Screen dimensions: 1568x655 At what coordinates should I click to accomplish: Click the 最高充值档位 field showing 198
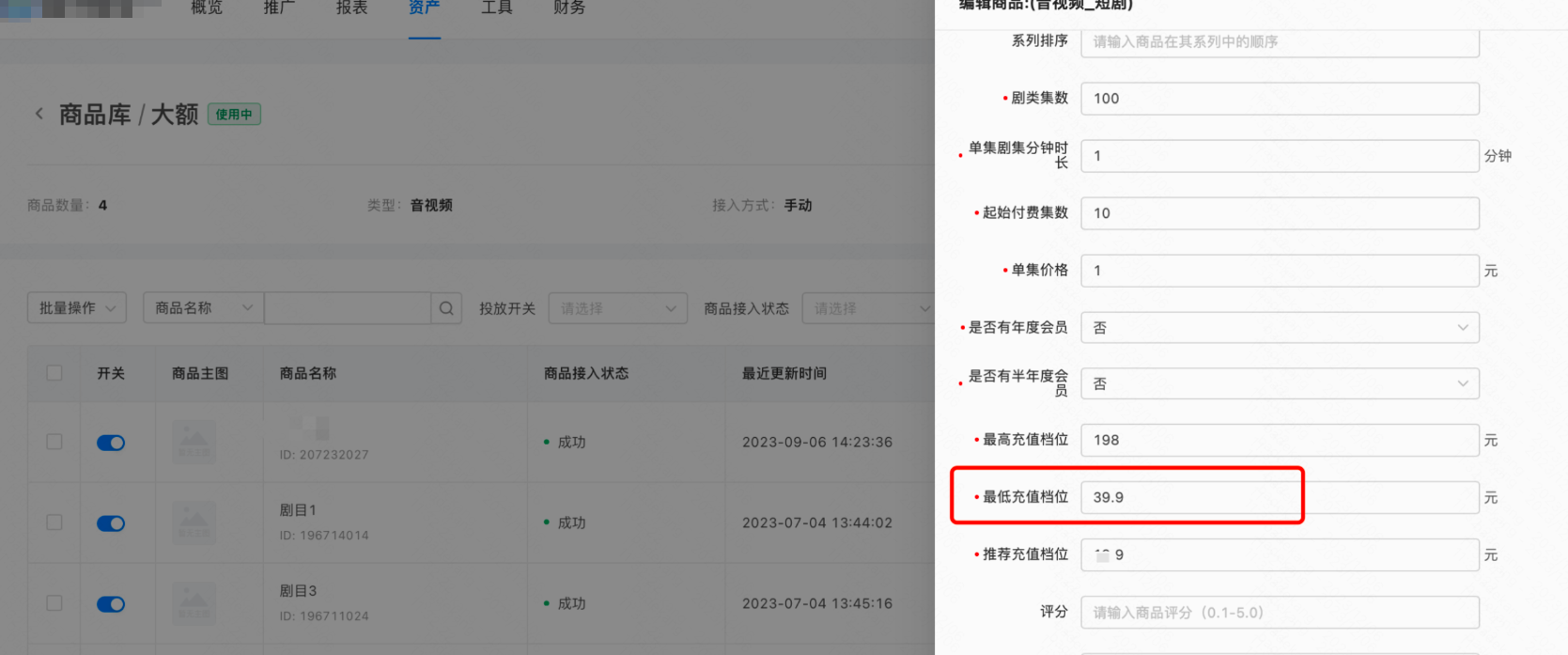pos(1280,440)
